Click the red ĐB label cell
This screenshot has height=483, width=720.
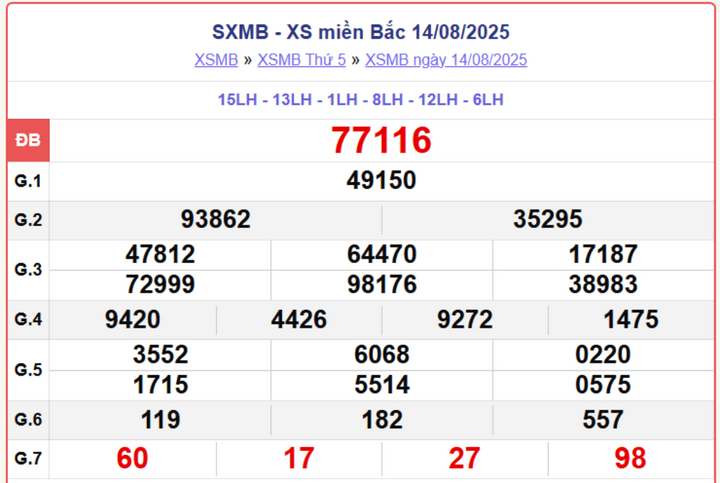click(x=28, y=140)
